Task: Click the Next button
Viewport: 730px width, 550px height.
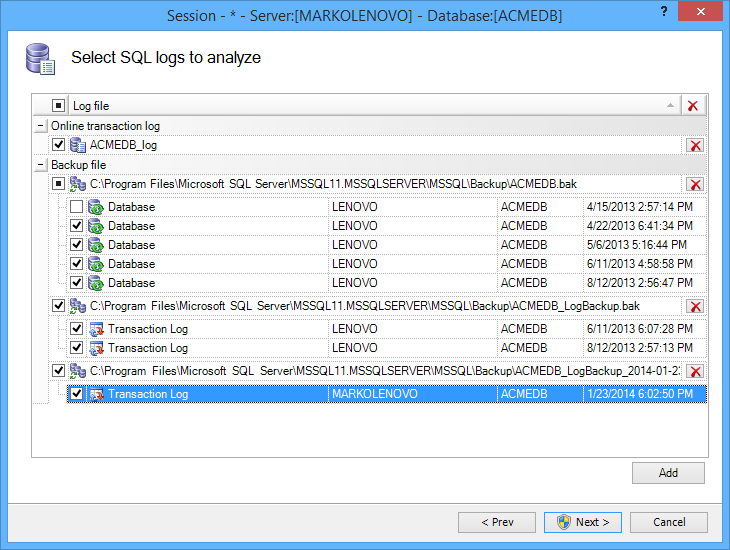Action: pyautogui.click(x=583, y=523)
